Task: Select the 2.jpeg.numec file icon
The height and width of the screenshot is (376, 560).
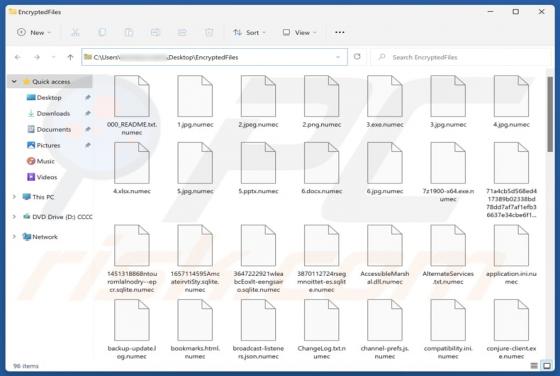Action: pyautogui.click(x=258, y=96)
